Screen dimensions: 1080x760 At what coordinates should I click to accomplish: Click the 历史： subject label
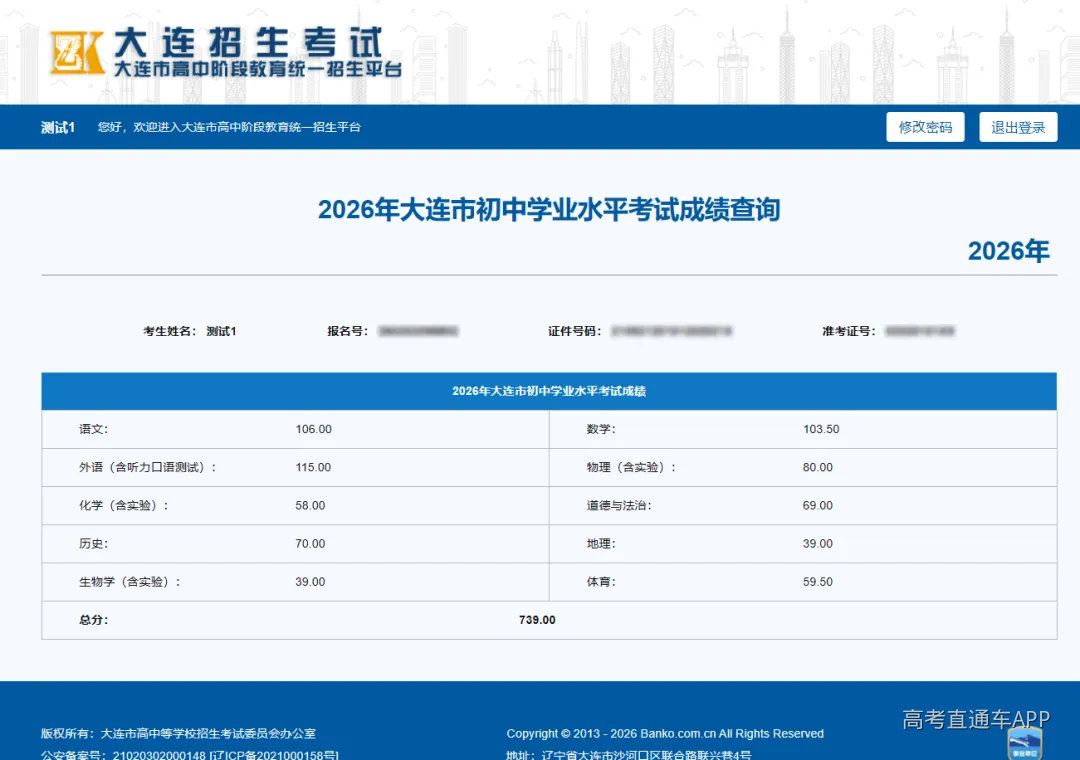point(93,544)
